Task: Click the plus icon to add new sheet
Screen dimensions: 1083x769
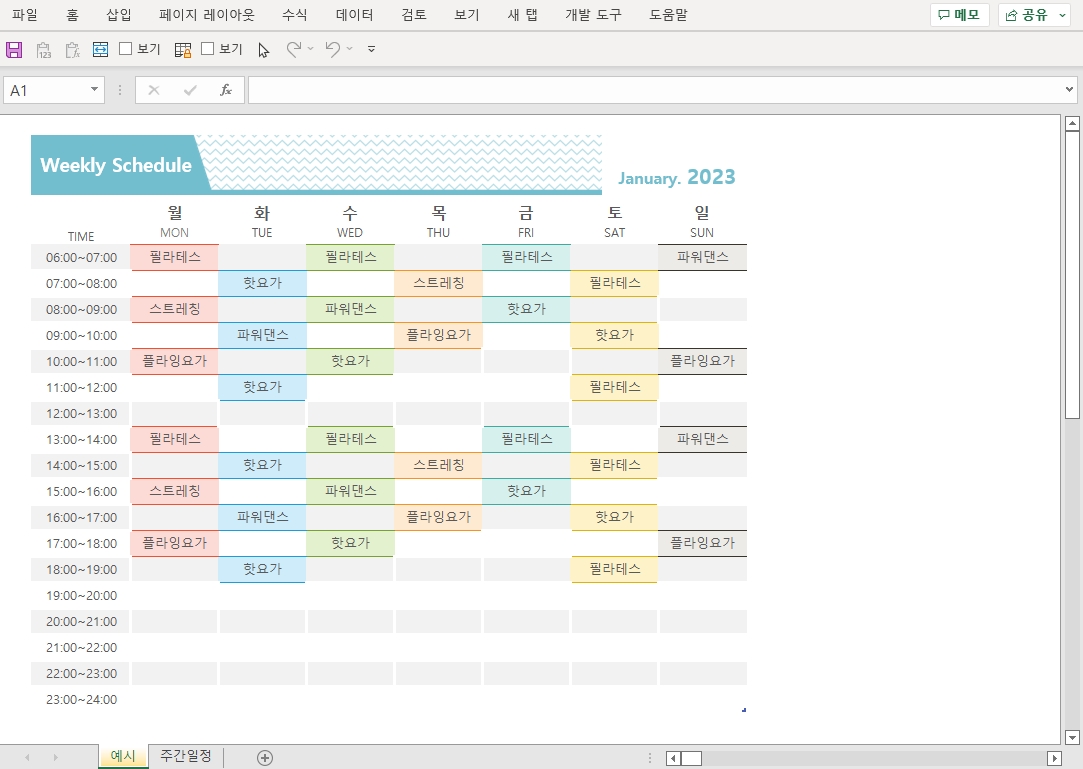Action: [265, 758]
